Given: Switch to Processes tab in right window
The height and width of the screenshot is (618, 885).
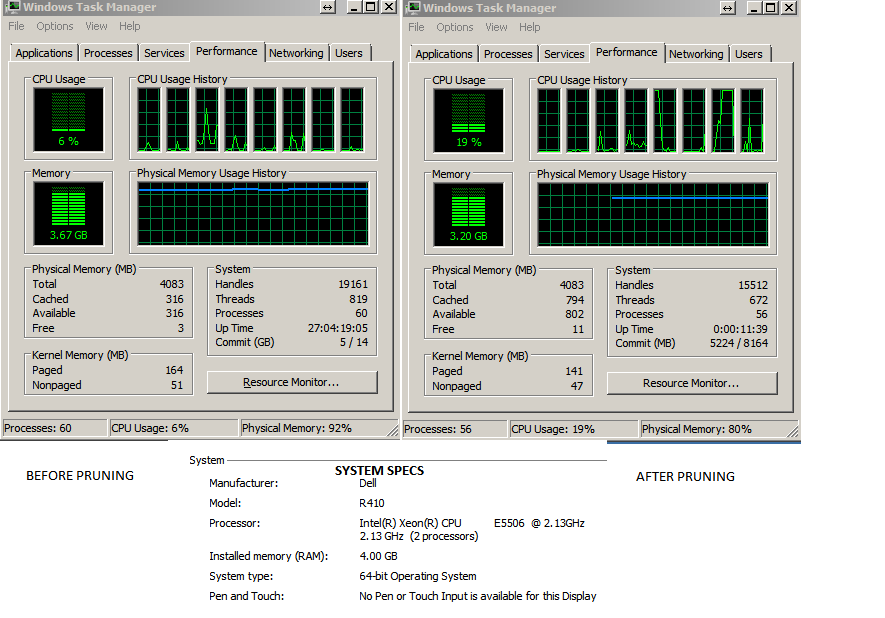Looking at the screenshot, I should pos(508,54).
